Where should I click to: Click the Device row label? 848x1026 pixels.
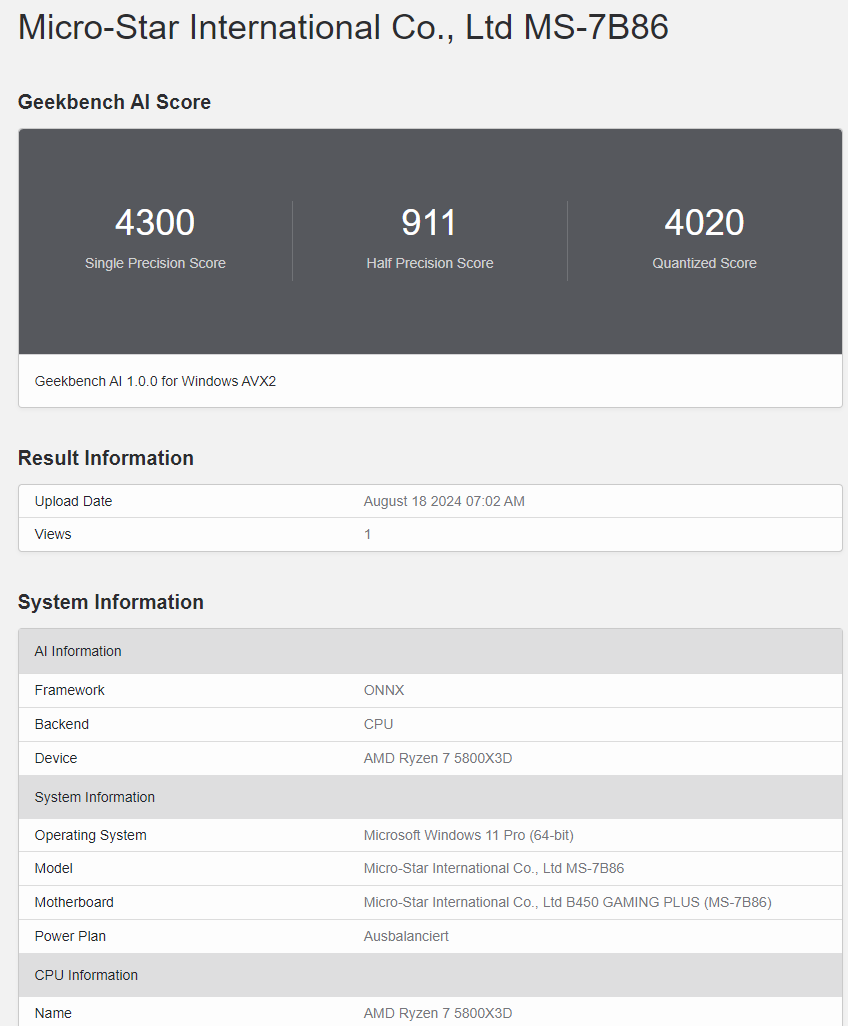coord(56,758)
